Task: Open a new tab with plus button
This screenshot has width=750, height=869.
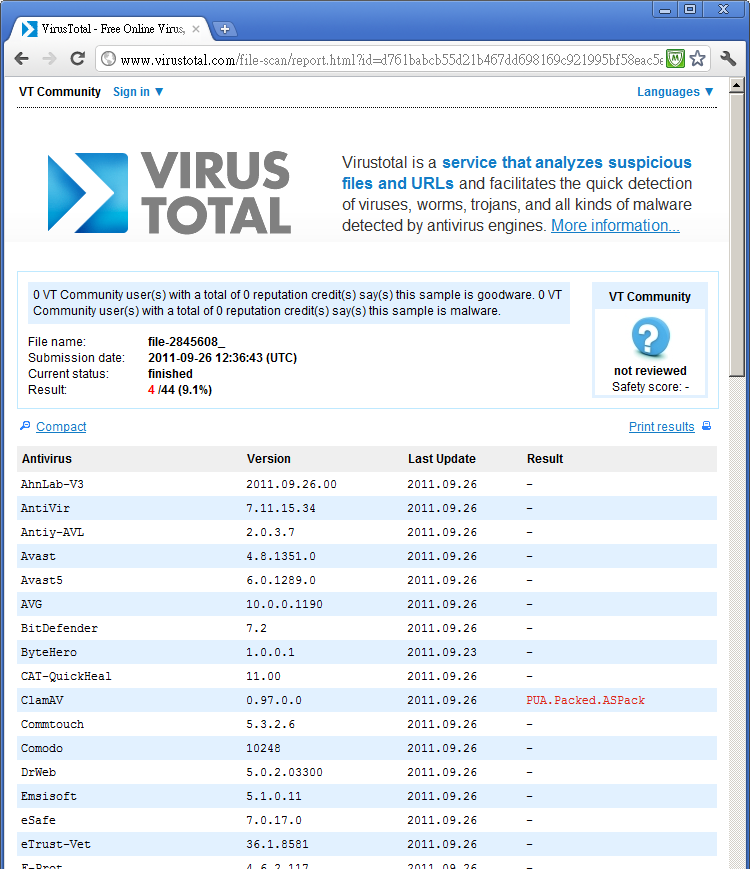Action: tap(225, 29)
